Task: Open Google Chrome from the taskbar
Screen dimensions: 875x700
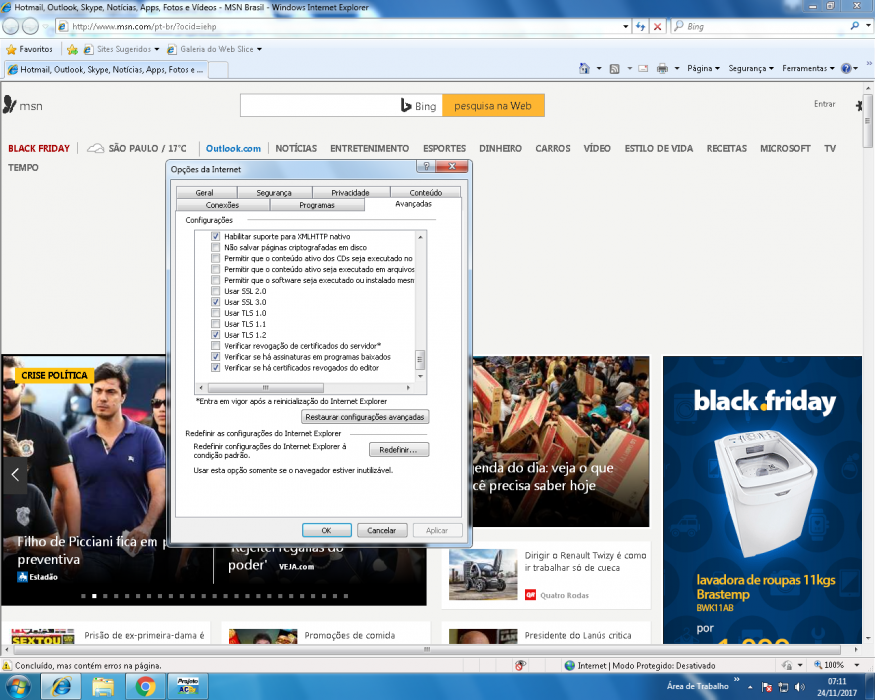Action: click(145, 687)
